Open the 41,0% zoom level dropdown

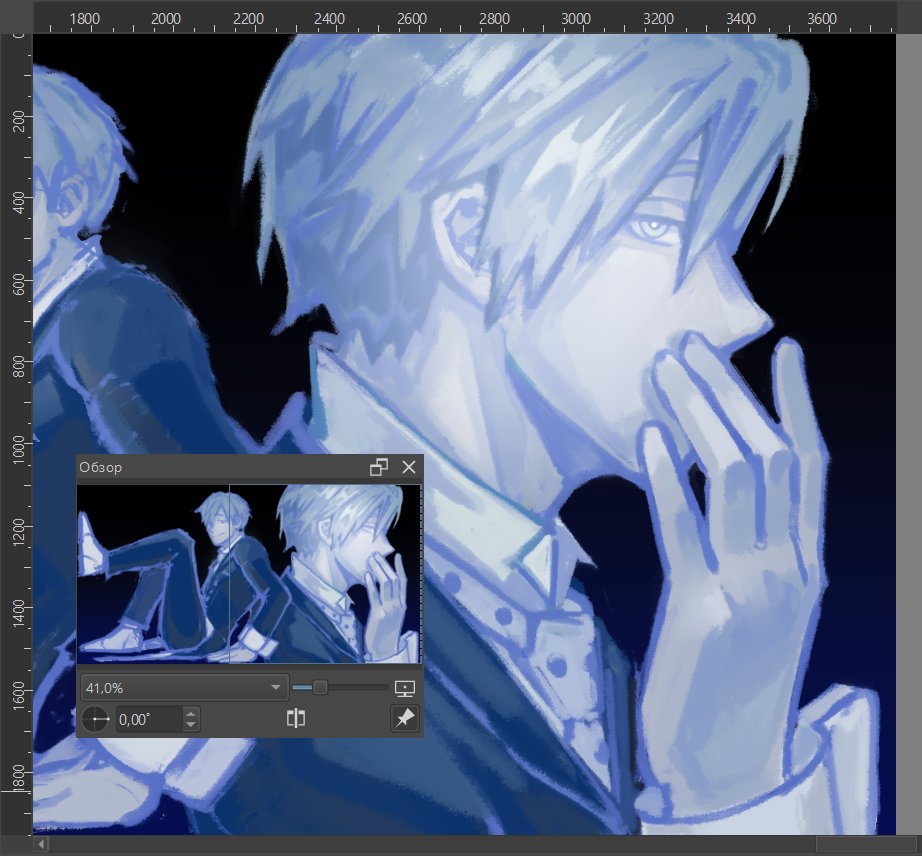(184, 687)
